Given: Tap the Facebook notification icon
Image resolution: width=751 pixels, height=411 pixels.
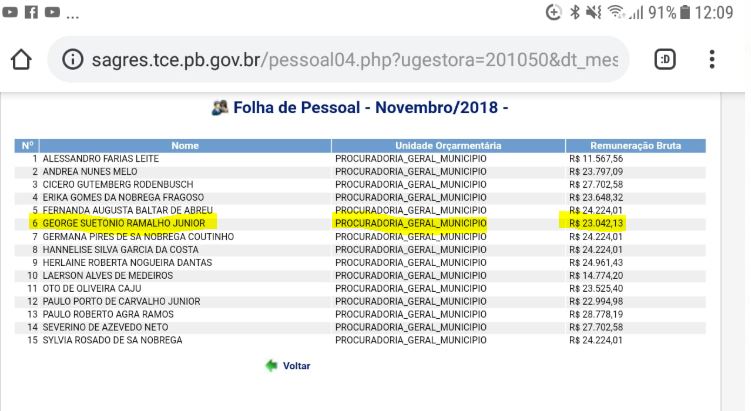Looking at the screenshot, I should click(31, 12).
